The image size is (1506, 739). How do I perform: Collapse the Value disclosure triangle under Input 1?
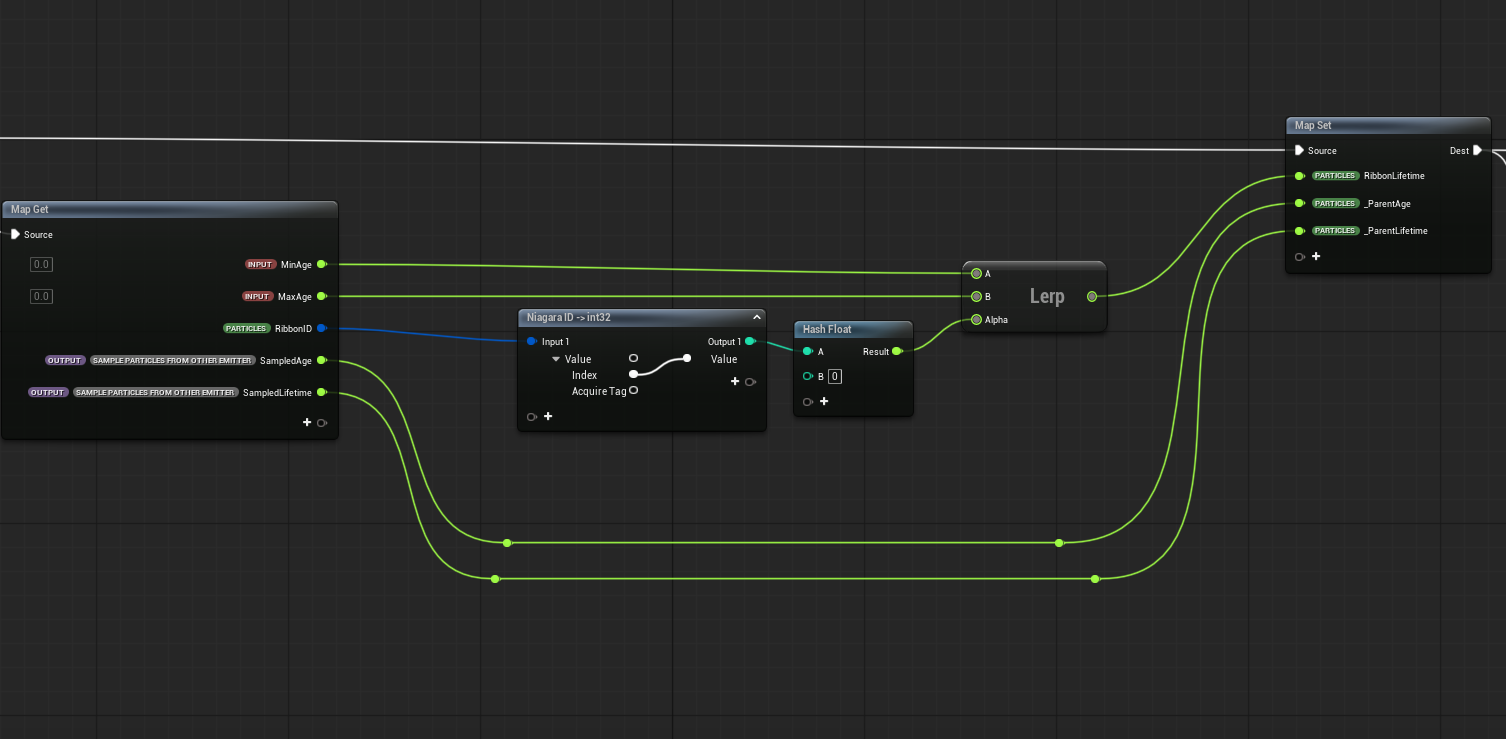(556, 359)
